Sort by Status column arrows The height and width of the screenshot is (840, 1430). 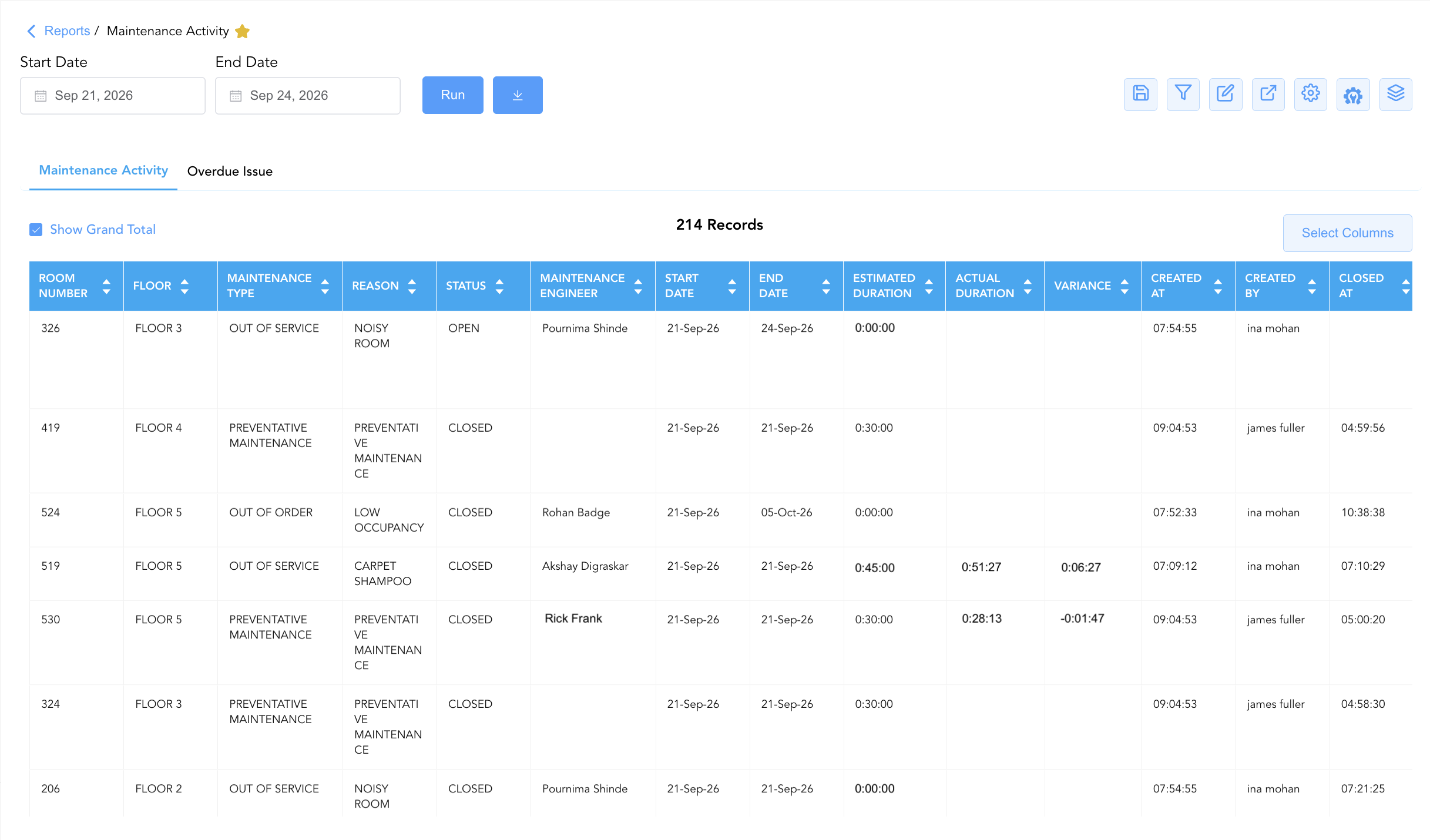click(x=499, y=286)
